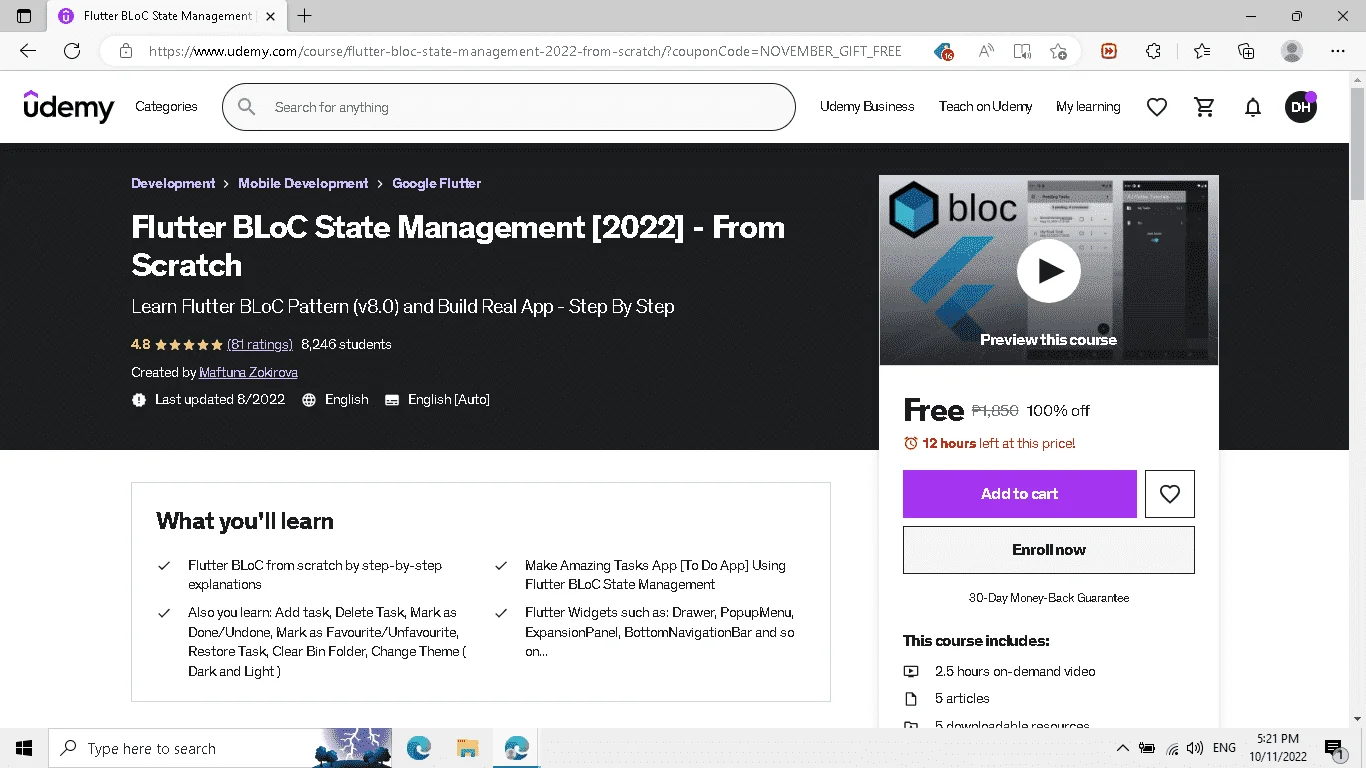Open the 81 ratings link
This screenshot has height=768, width=1366.
260,344
